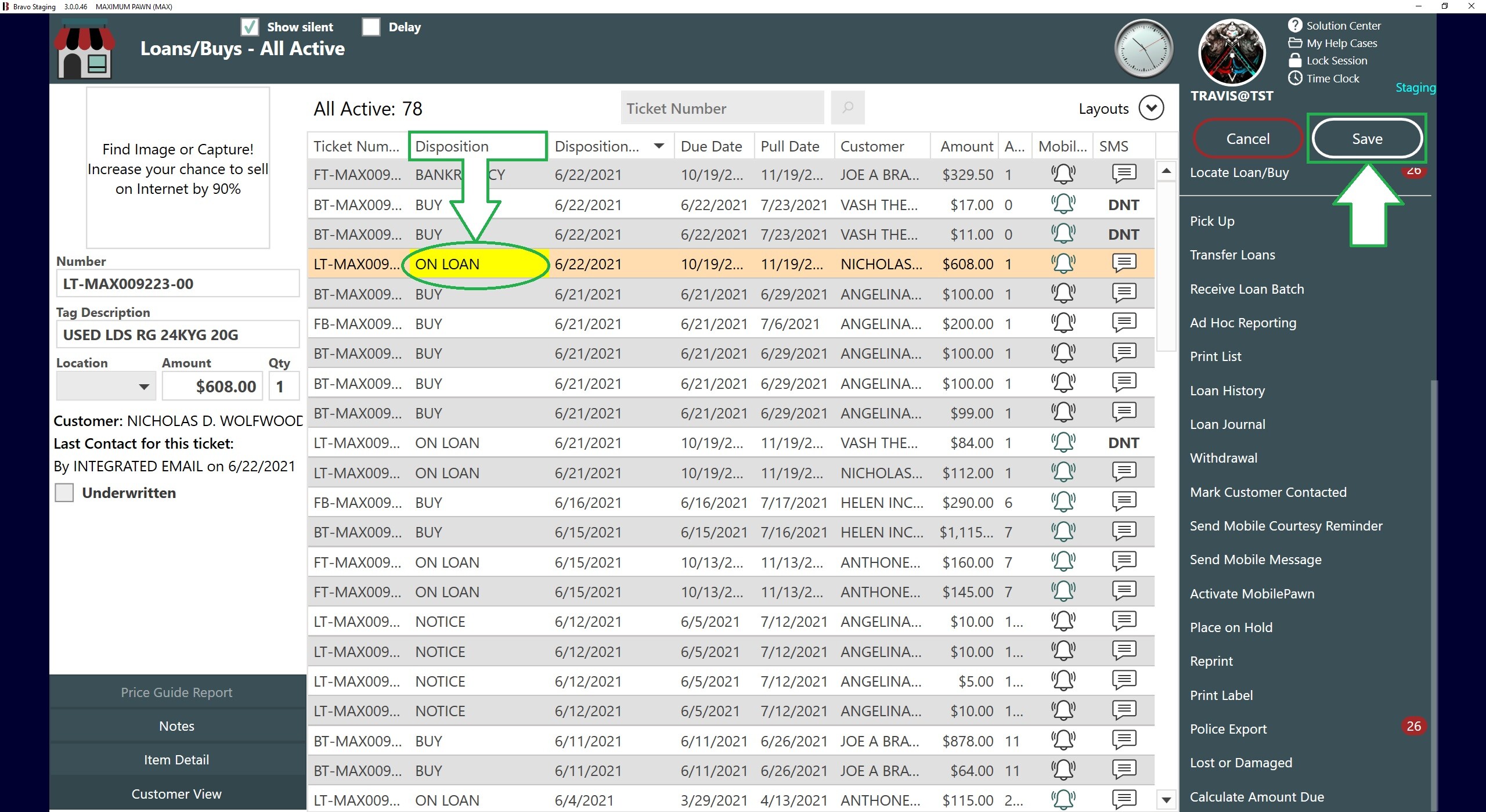
Task: Expand the Layouts dropdown chevron
Action: [1151, 108]
